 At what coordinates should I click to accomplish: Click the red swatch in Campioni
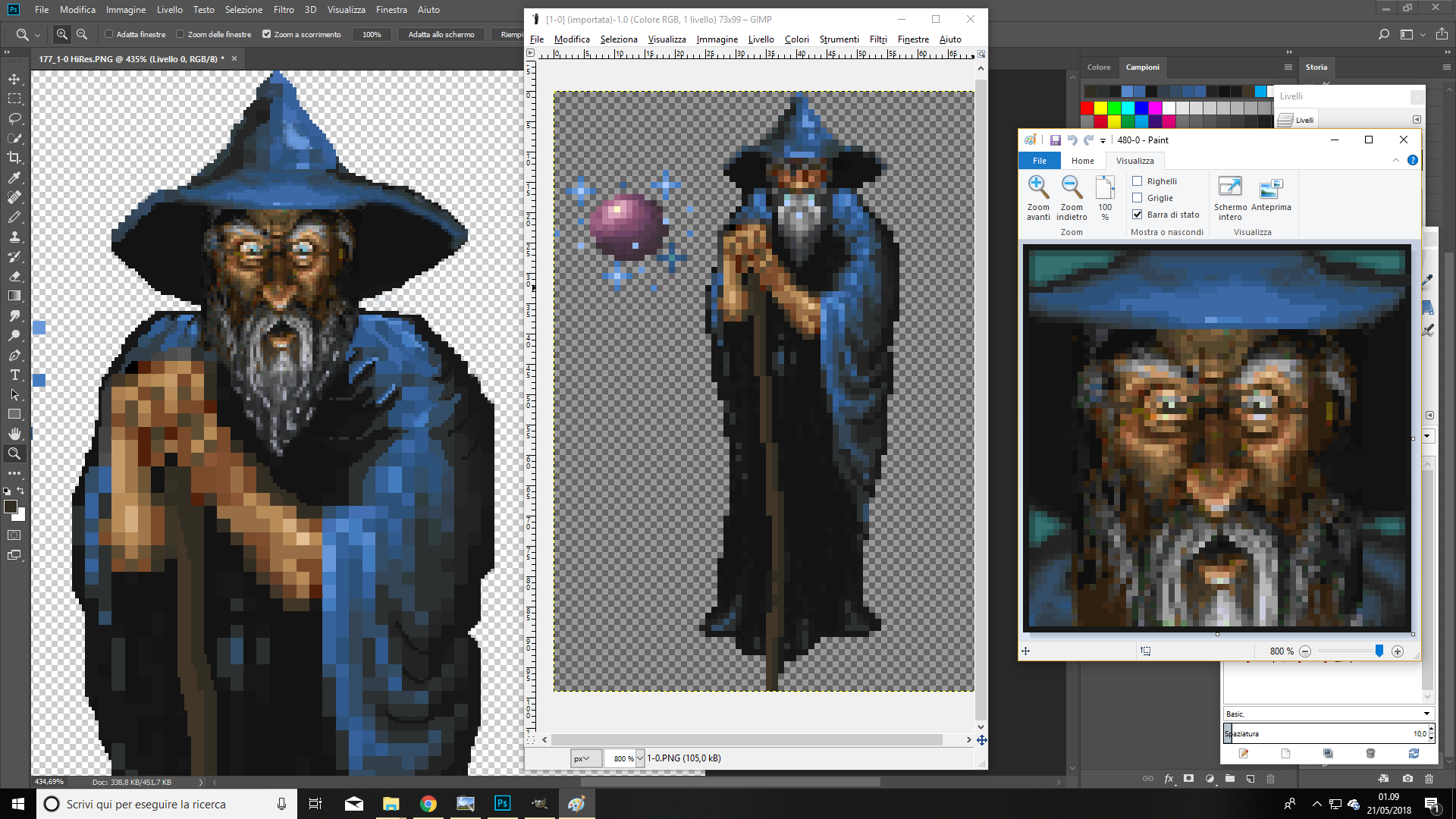tap(1087, 108)
